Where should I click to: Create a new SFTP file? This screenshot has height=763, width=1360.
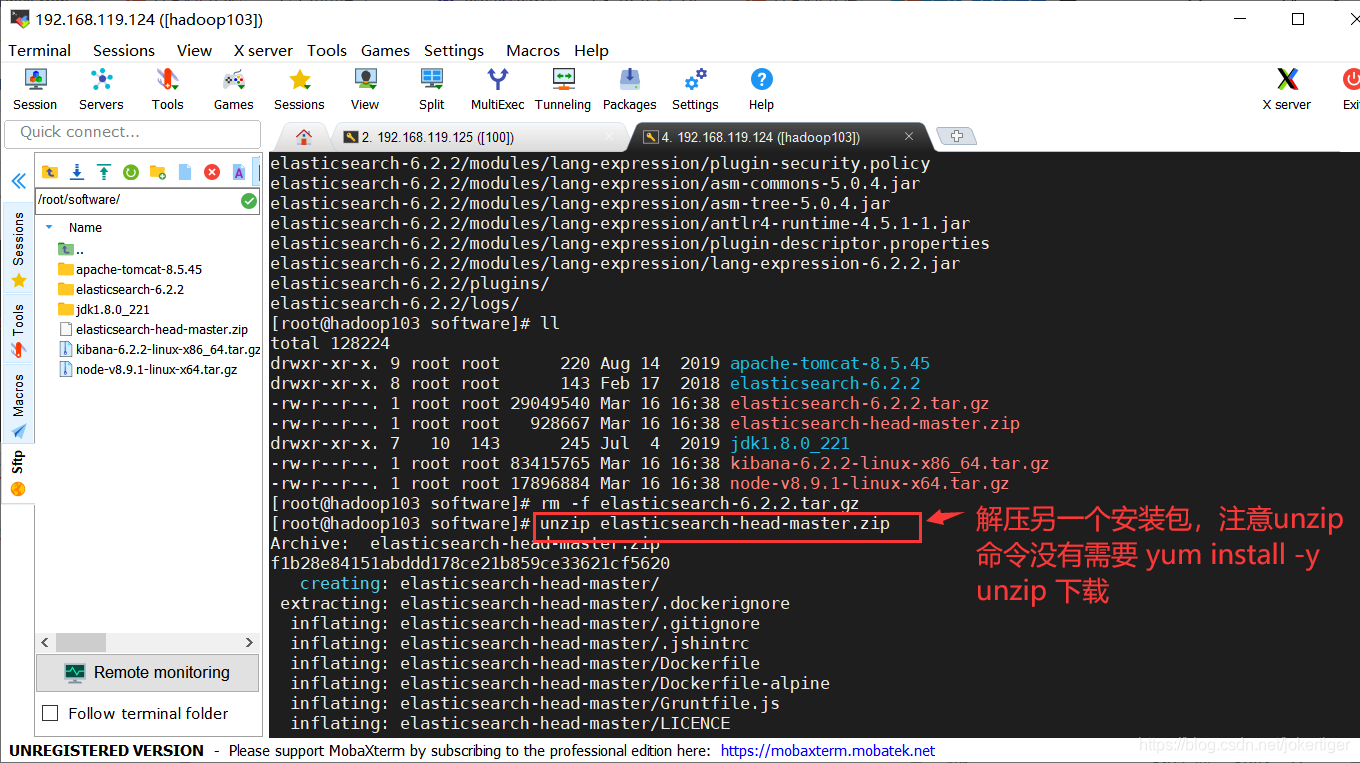coord(184,172)
